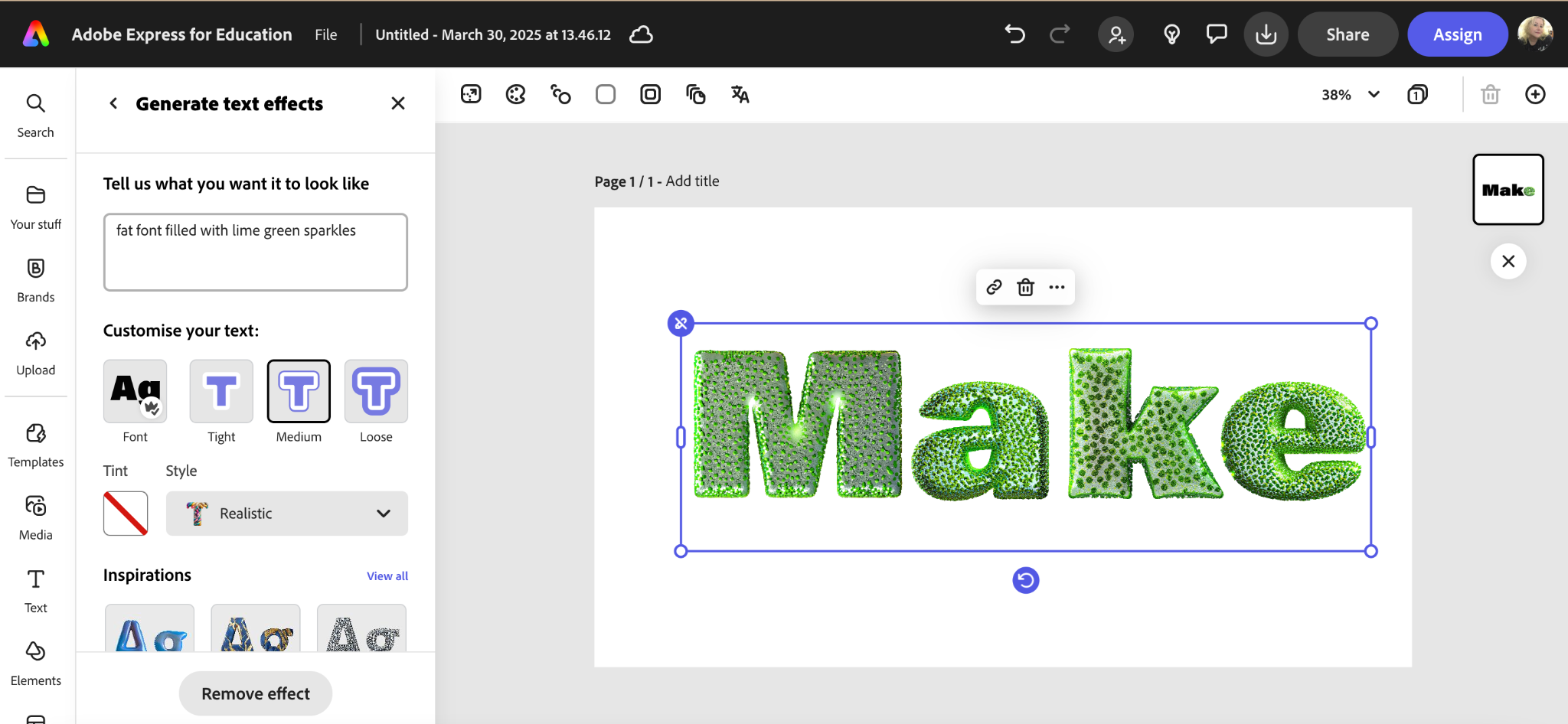Open the 38% zoom level dropdown
The width and height of the screenshot is (1568, 724).
click(x=1351, y=94)
